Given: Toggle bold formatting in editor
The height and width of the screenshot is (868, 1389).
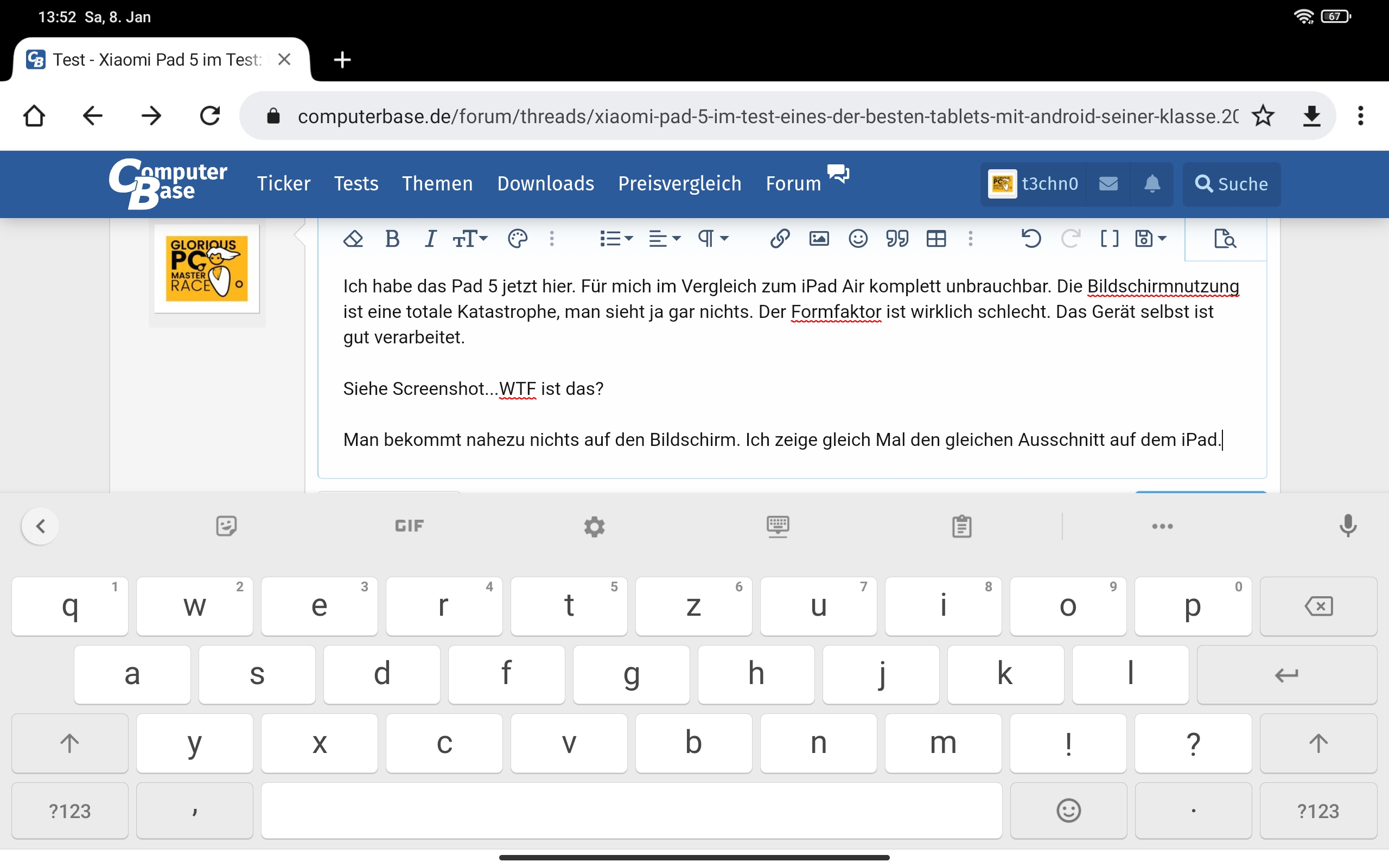Looking at the screenshot, I should tap(392, 238).
